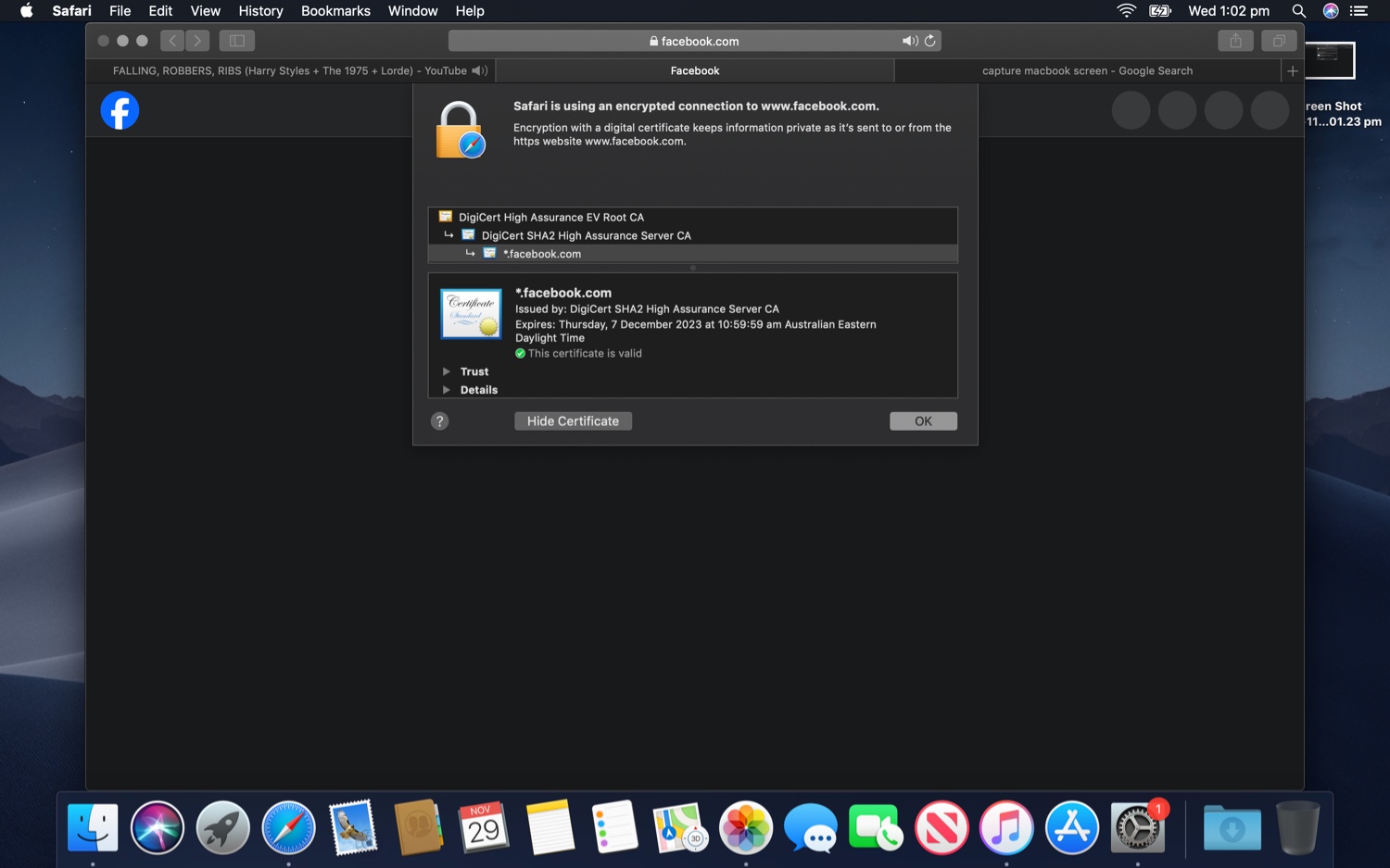Click the facebook.com address bar

(x=695, y=41)
